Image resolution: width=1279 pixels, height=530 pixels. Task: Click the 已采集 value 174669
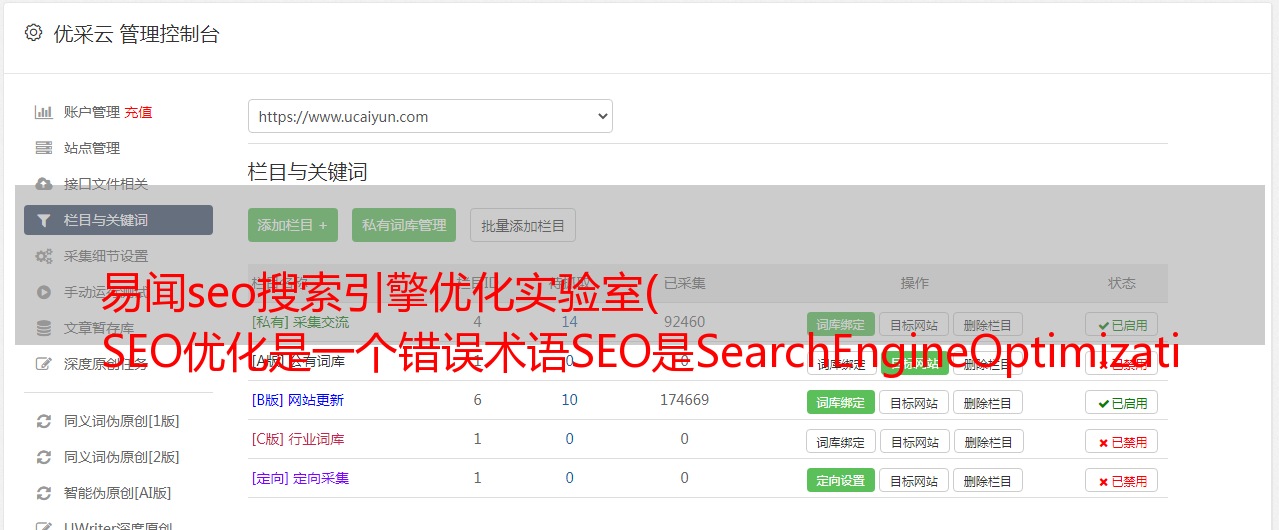click(x=684, y=400)
